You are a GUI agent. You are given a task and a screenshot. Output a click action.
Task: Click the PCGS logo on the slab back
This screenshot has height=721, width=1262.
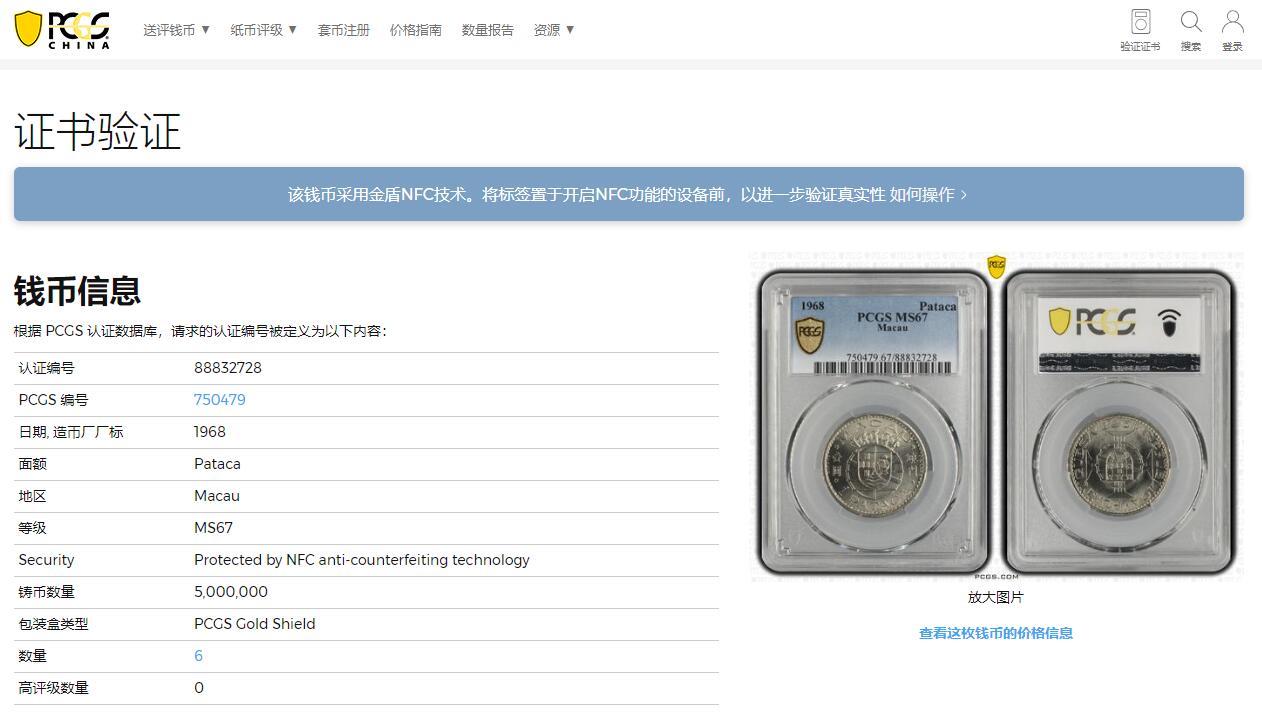click(1092, 321)
